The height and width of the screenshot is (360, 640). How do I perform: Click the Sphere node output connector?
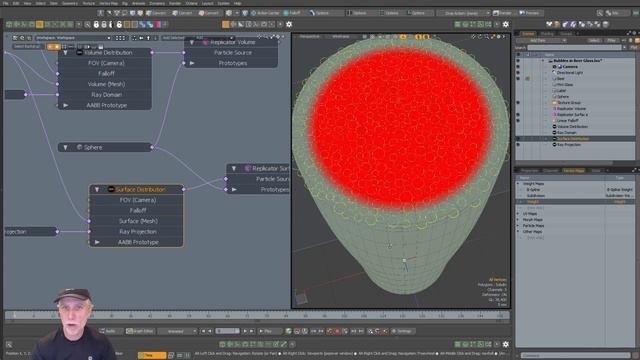tap(152, 147)
